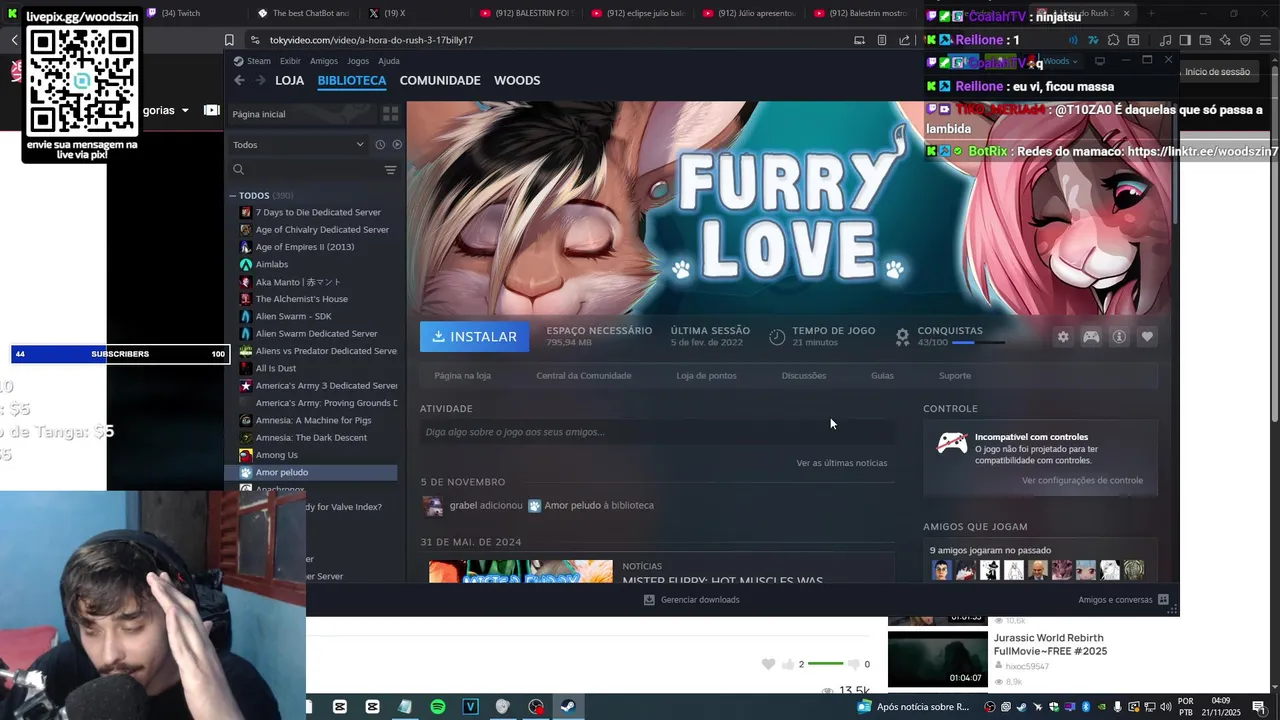Click the library search field
This screenshot has width=1280, height=720.
click(304, 170)
